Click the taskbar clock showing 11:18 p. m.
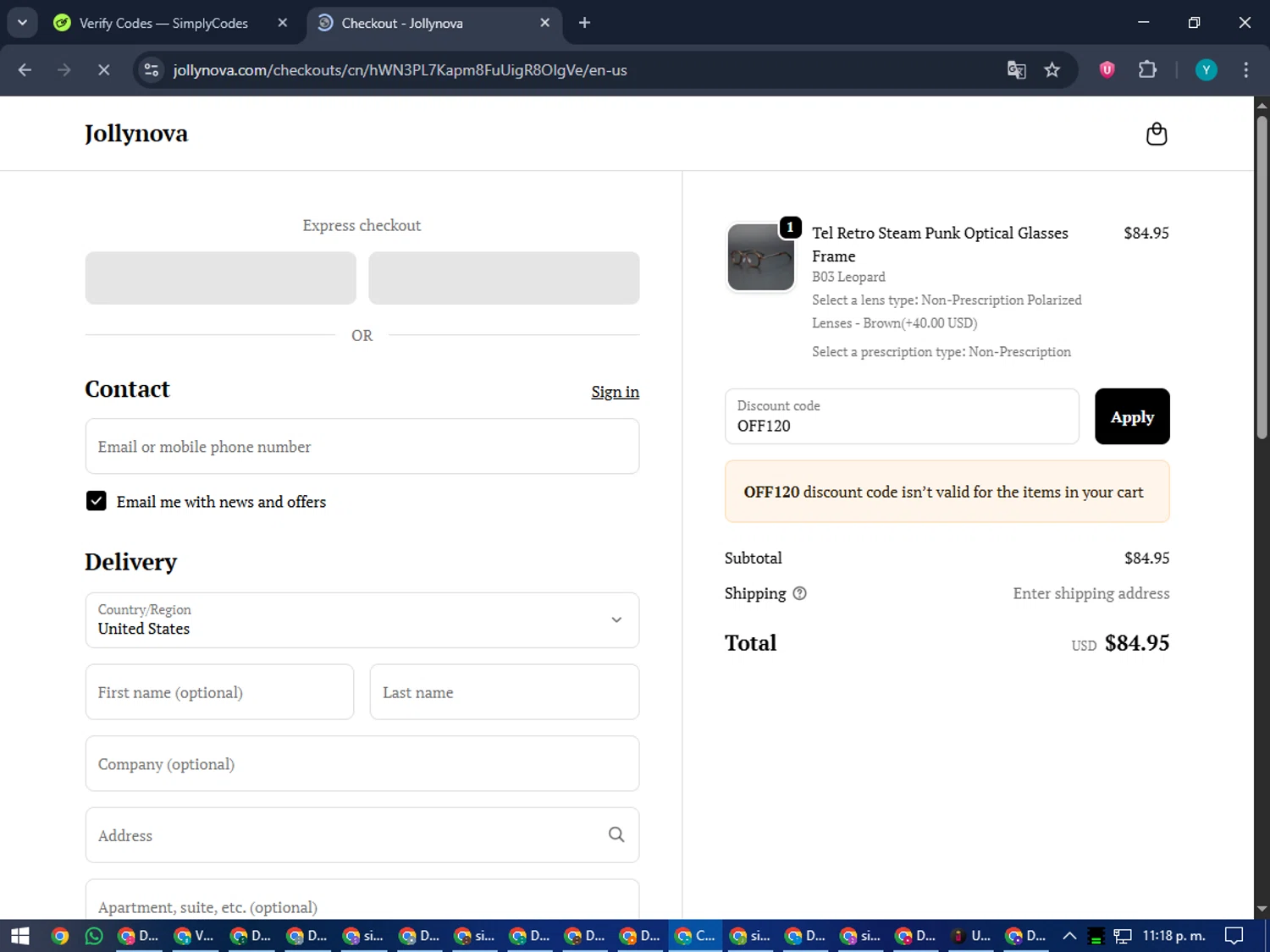The image size is (1270, 952). pyautogui.click(x=1173, y=936)
